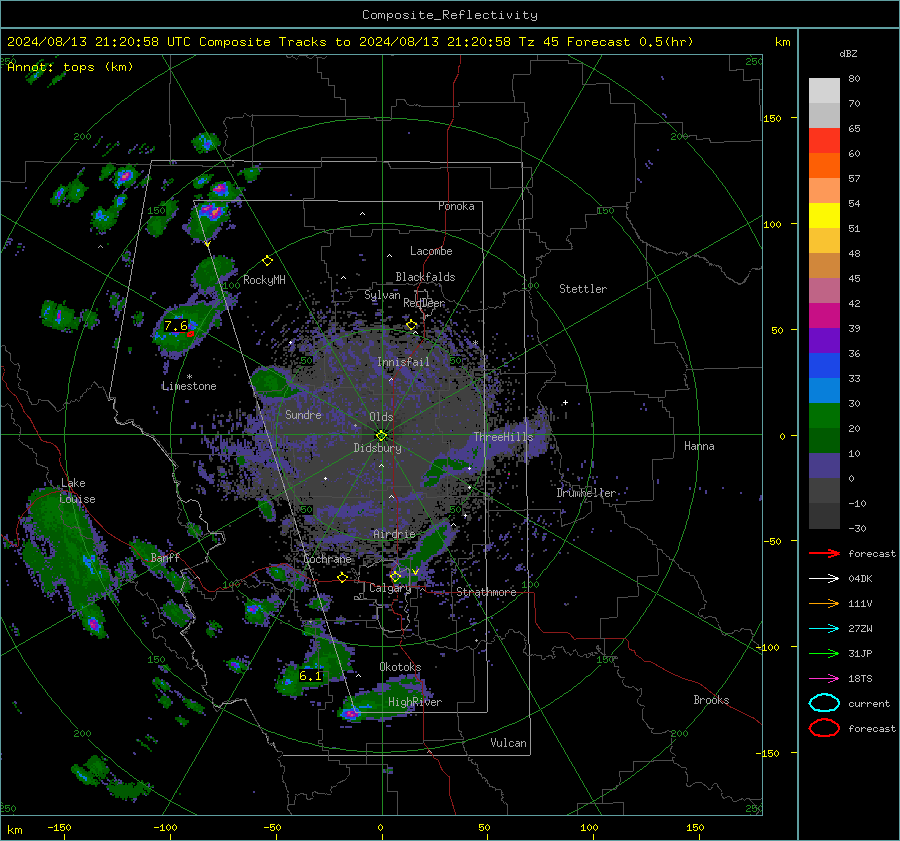This screenshot has width=900, height=841.
Task: Pick the red swatch in dBZ scale
Action: click(x=824, y=141)
